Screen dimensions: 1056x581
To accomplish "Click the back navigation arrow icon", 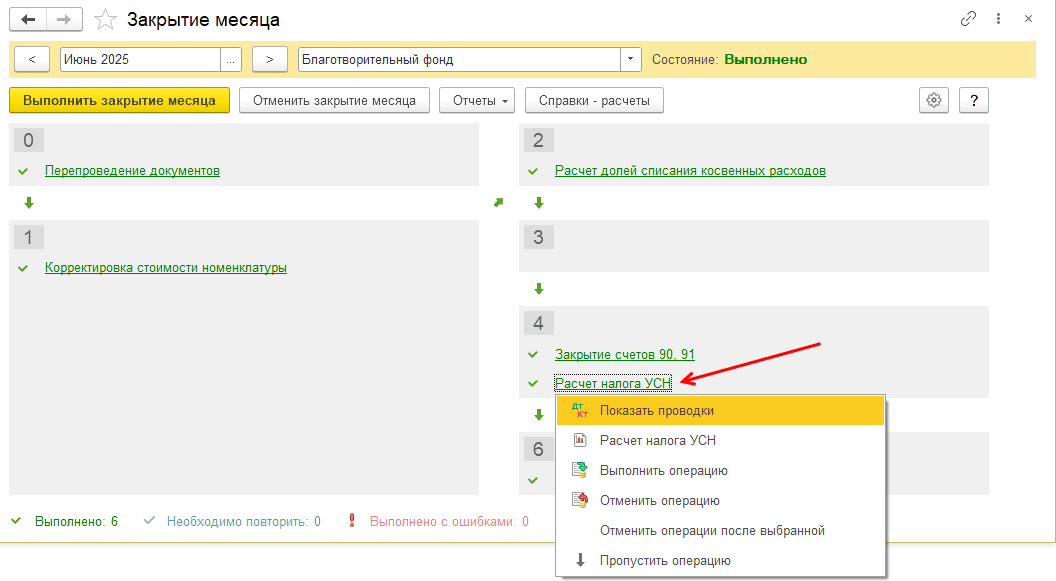I will click(x=30, y=19).
